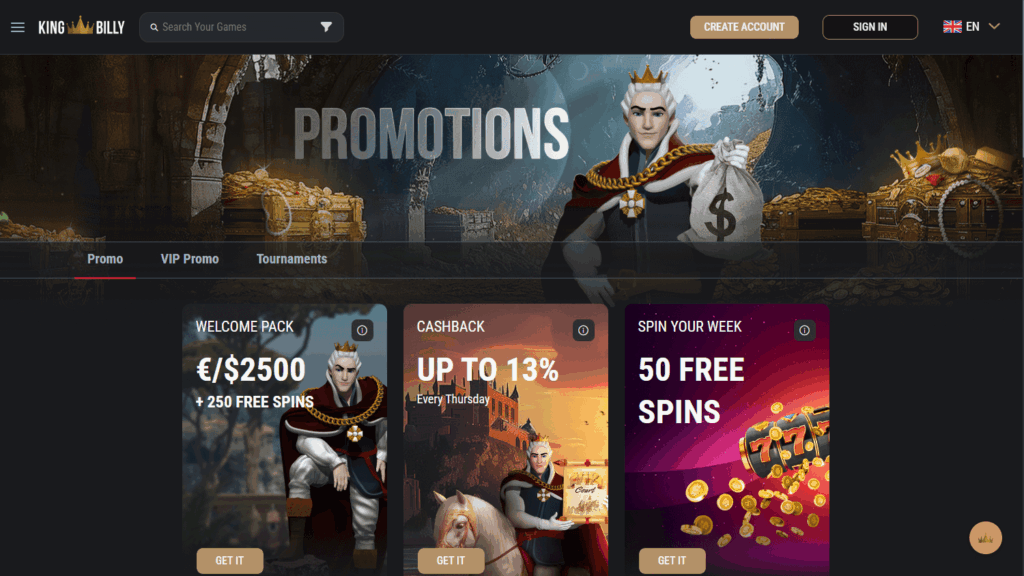Click the UK flag language icon
Image resolution: width=1024 pixels, height=576 pixels.
click(x=952, y=27)
